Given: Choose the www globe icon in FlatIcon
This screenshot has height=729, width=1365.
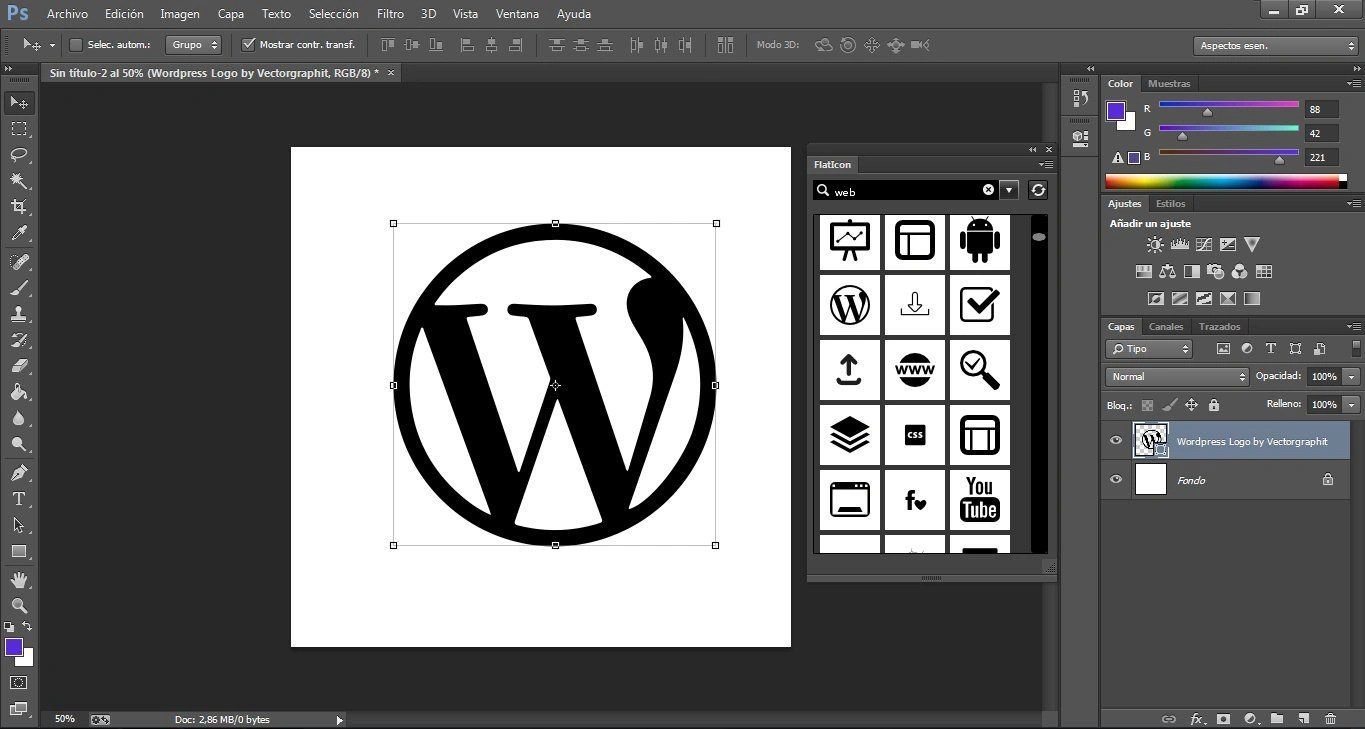Looking at the screenshot, I should [915, 370].
